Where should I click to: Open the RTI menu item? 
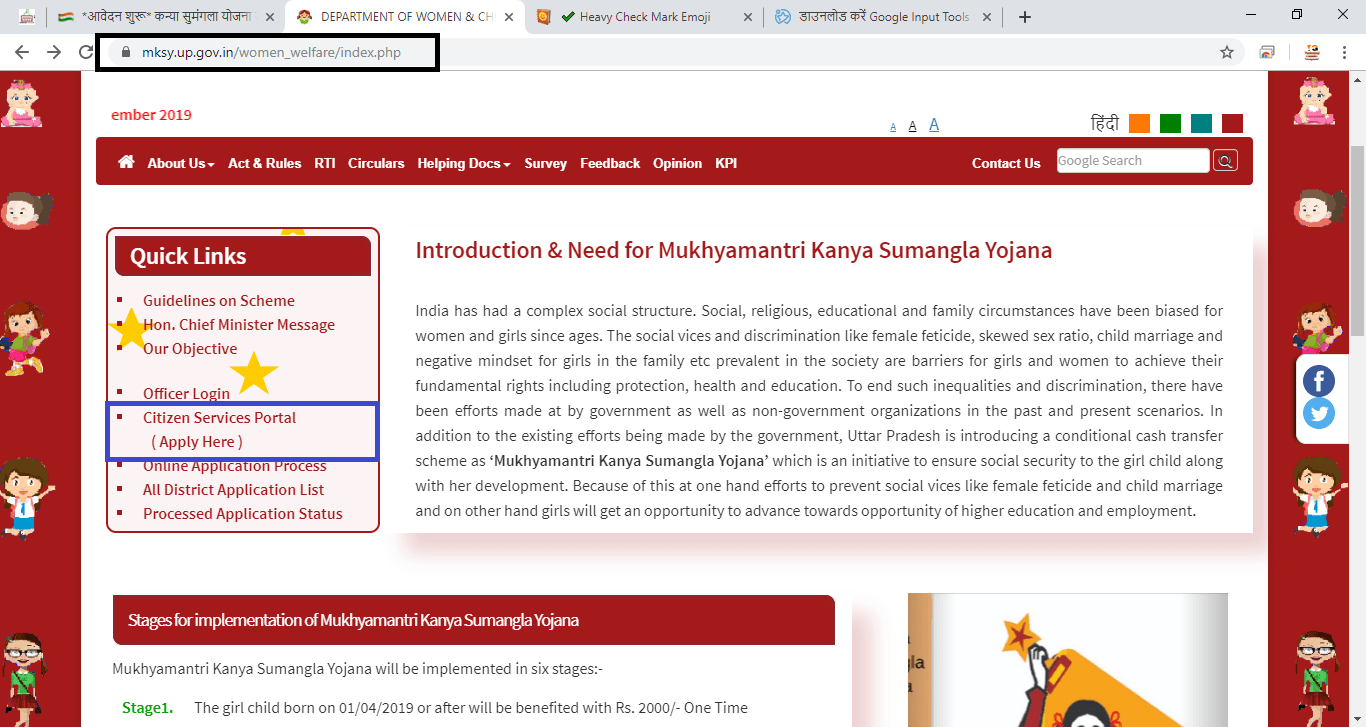(324, 163)
